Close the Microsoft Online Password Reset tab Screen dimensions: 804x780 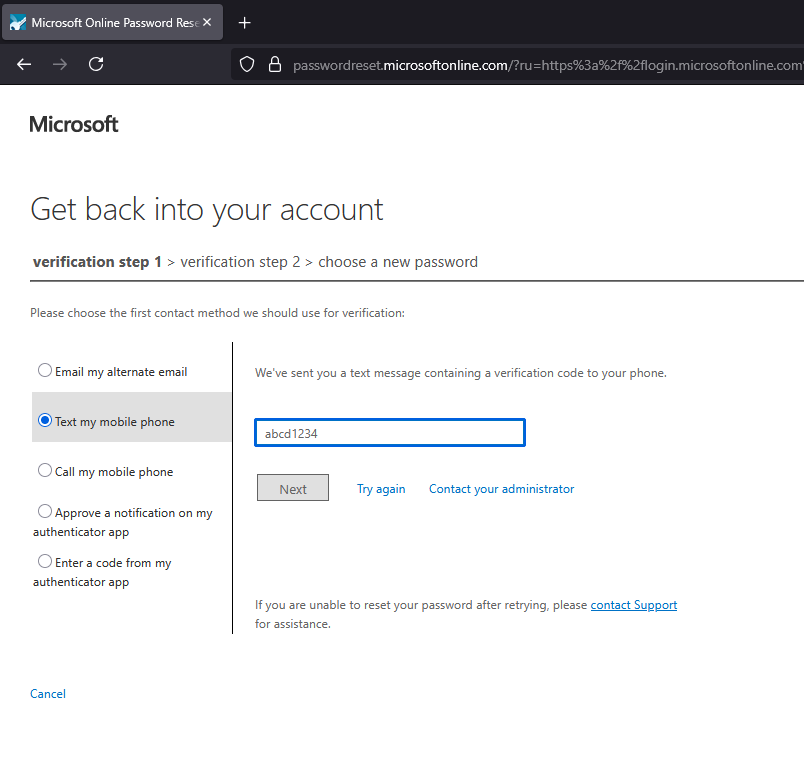coord(207,22)
